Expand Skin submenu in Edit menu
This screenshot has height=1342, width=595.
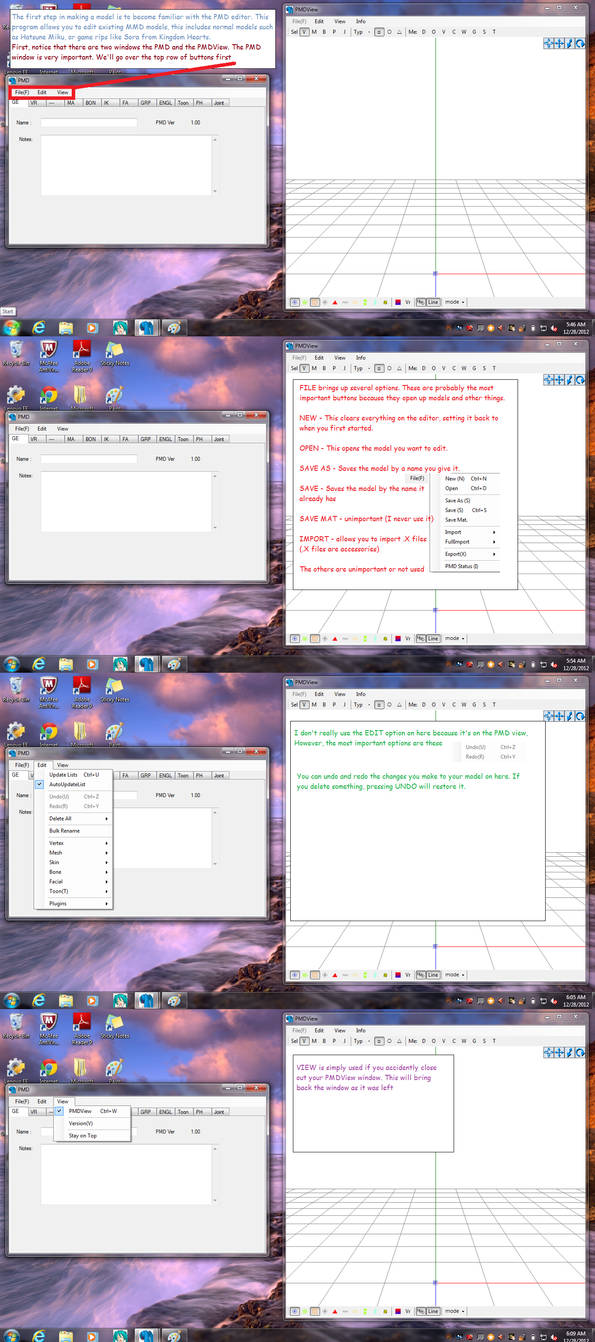74,862
